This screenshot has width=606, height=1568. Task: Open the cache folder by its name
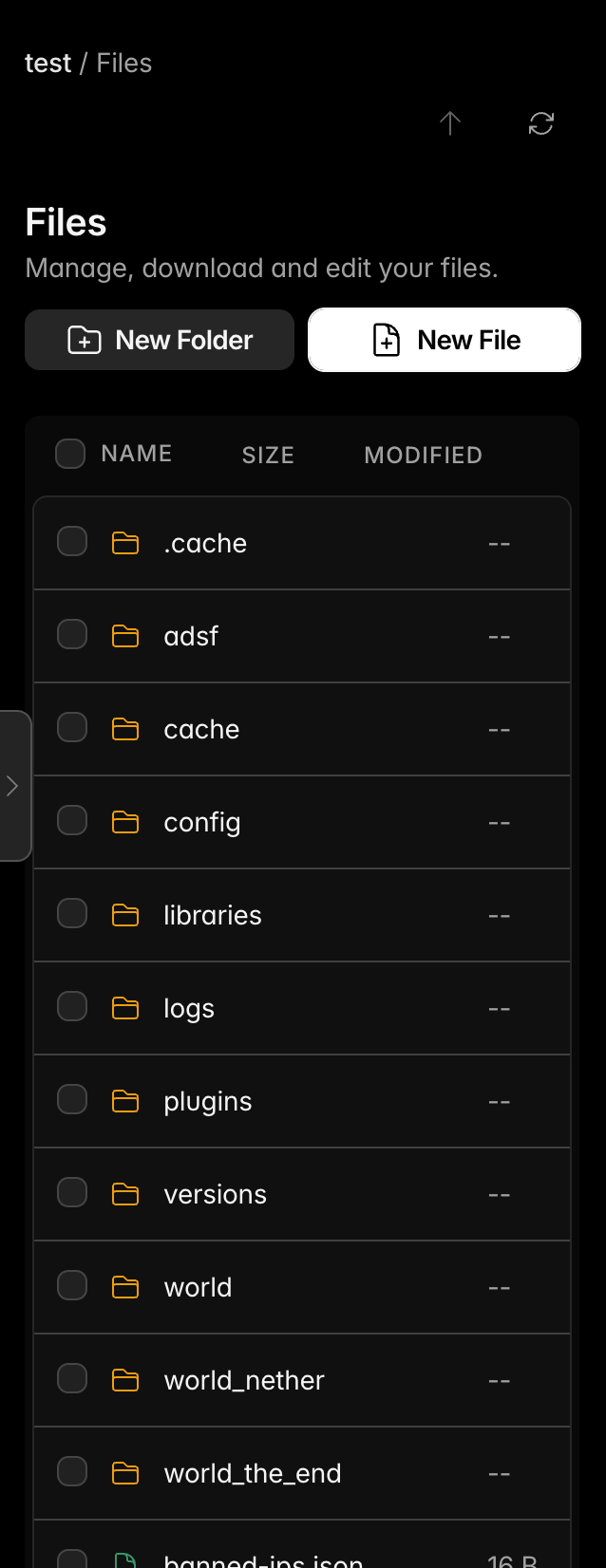(x=201, y=730)
